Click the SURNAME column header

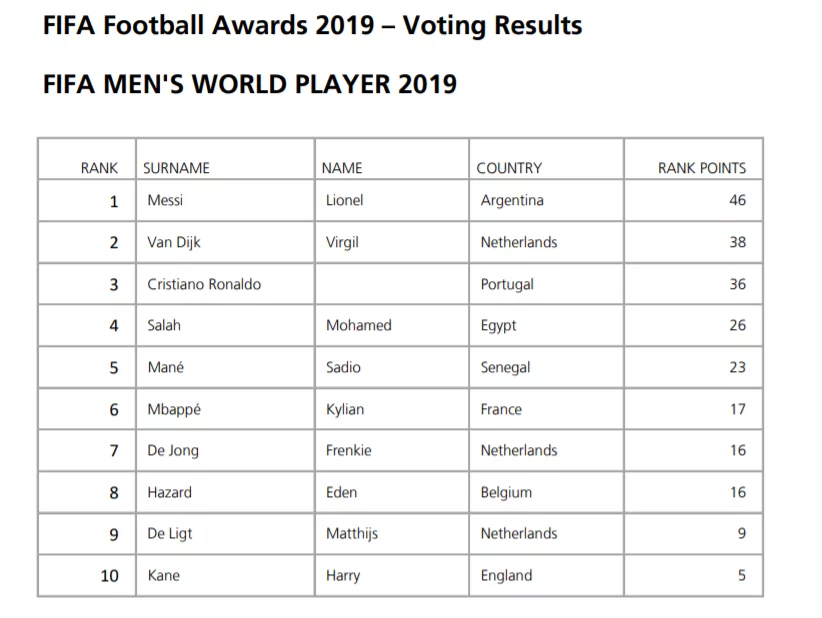176,168
